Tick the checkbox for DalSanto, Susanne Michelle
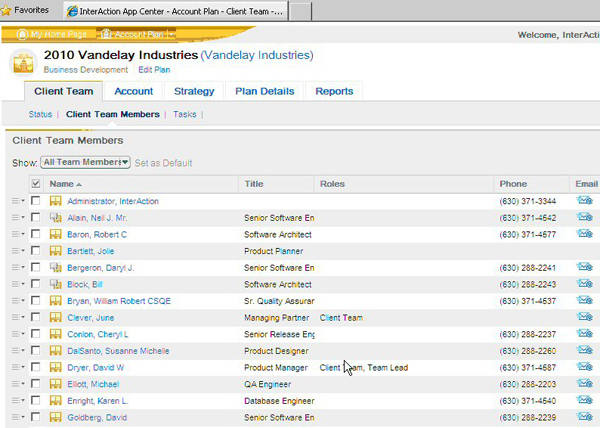Image resolution: width=600 pixels, height=428 pixels. (x=36, y=350)
